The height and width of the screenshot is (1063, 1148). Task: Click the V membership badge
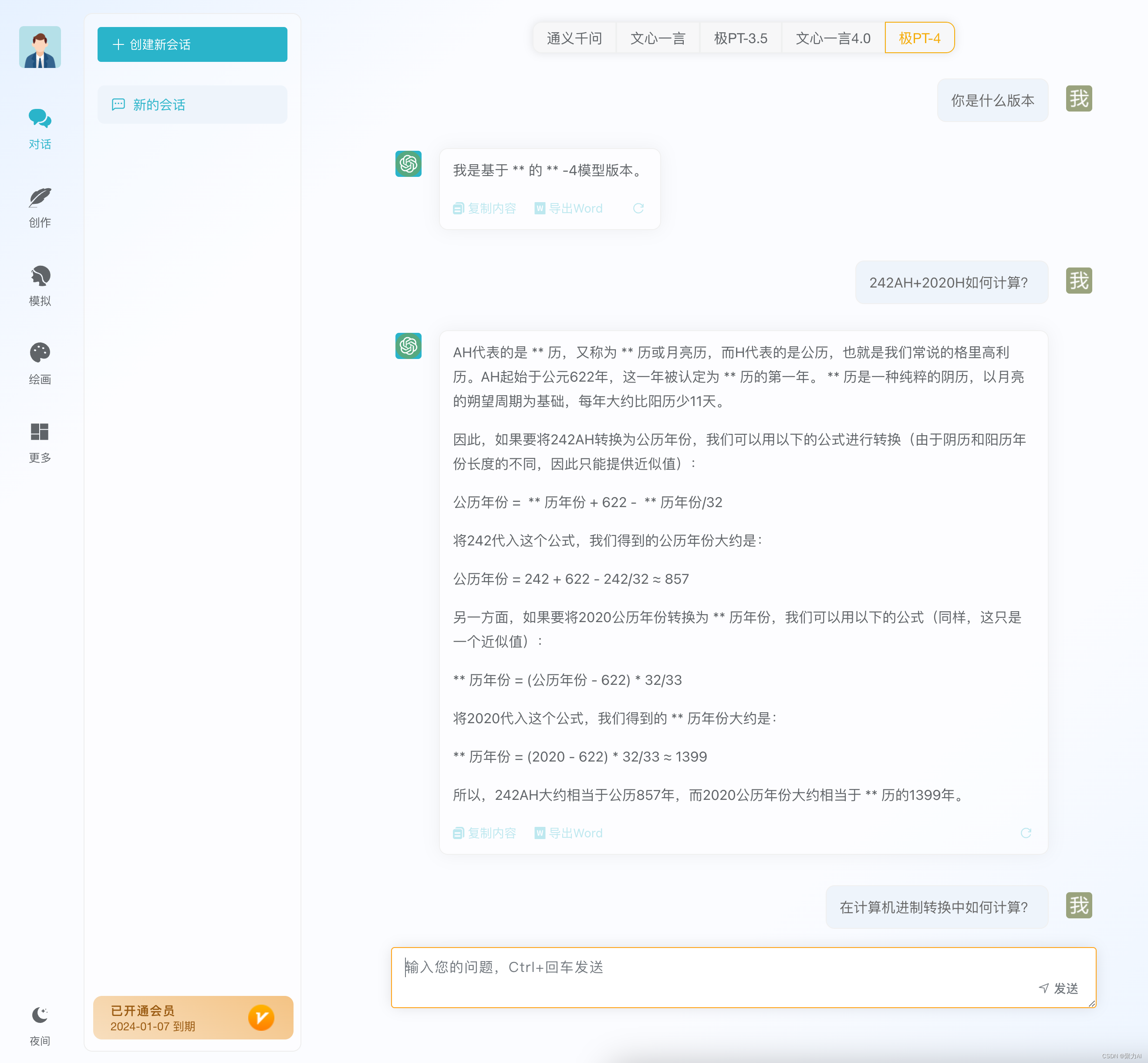coord(262,1018)
